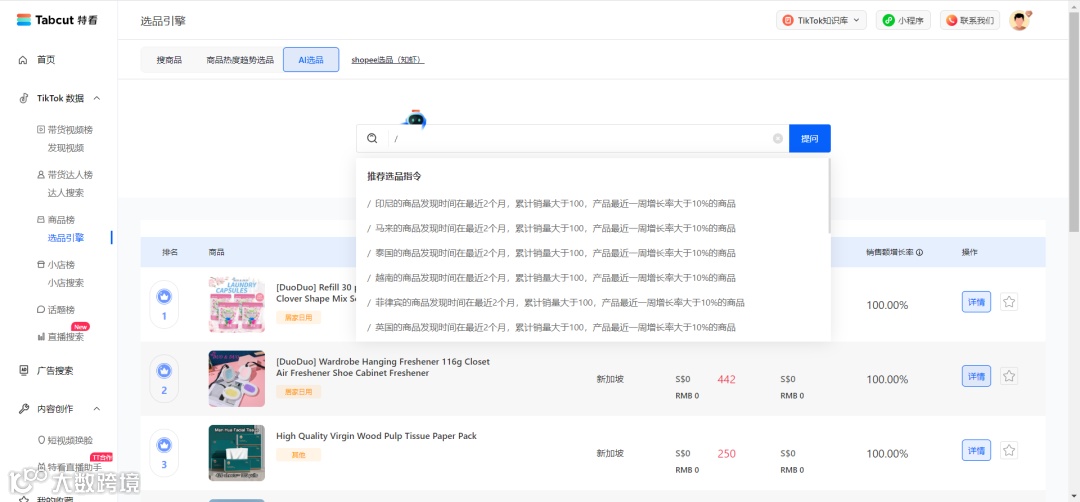1080x502 pixels.
Task: Click the 销售额增长率 info icon
Action: 920,253
